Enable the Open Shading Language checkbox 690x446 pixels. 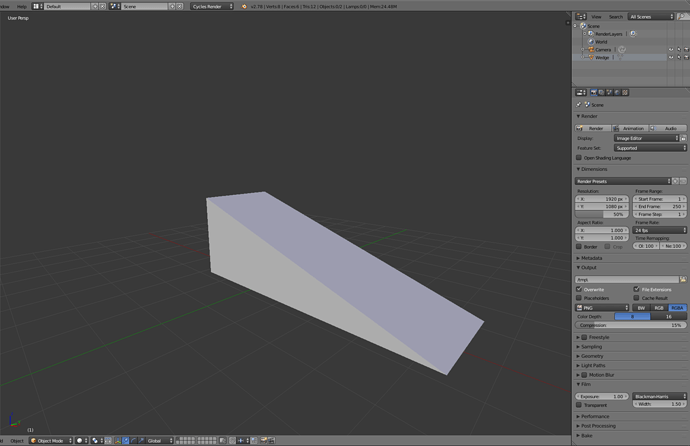(x=579, y=157)
